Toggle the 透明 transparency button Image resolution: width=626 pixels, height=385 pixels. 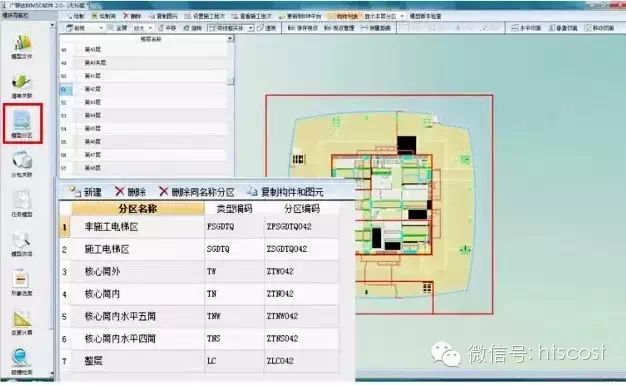coord(267,28)
